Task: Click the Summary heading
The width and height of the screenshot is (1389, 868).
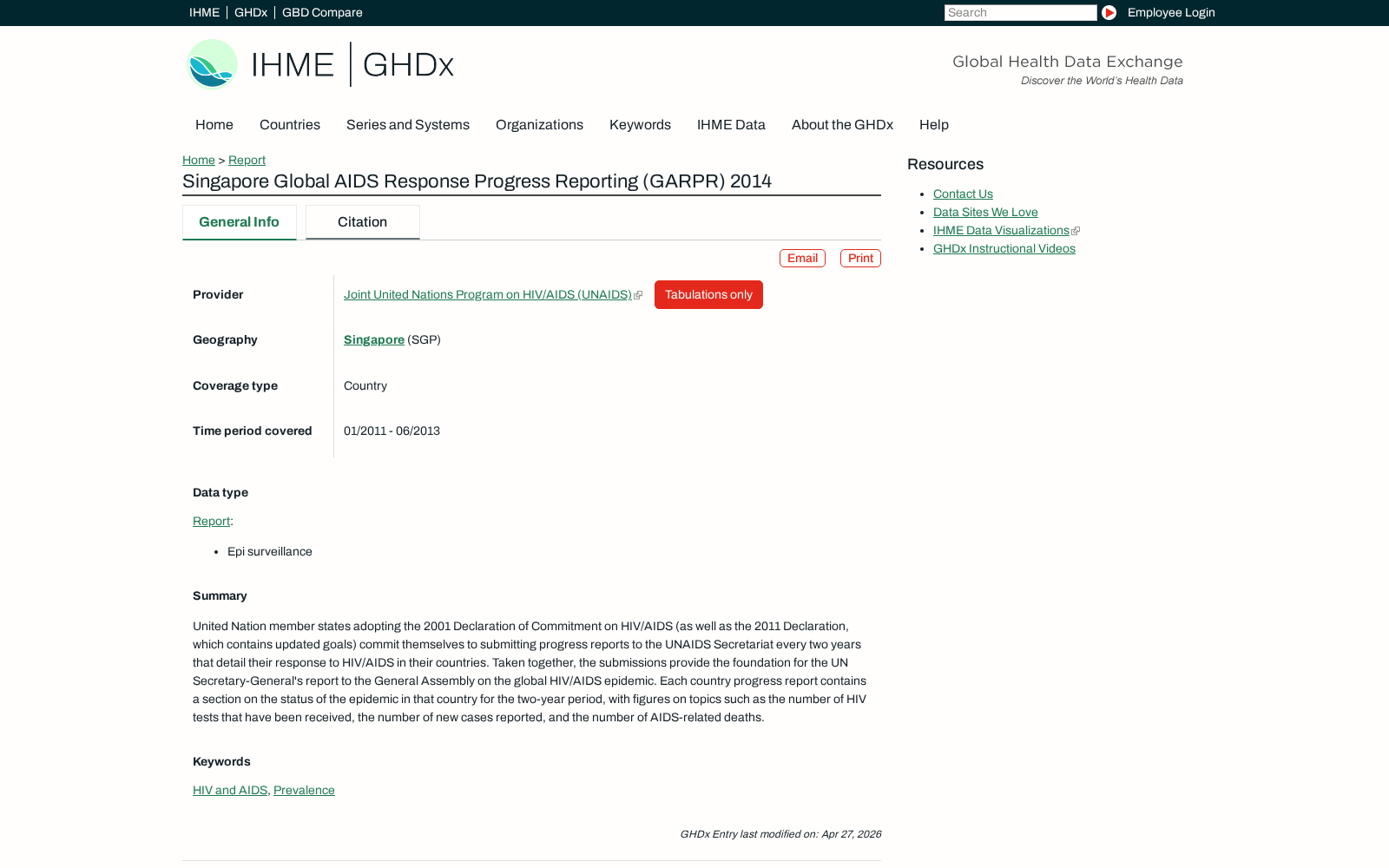Action: [x=220, y=596]
